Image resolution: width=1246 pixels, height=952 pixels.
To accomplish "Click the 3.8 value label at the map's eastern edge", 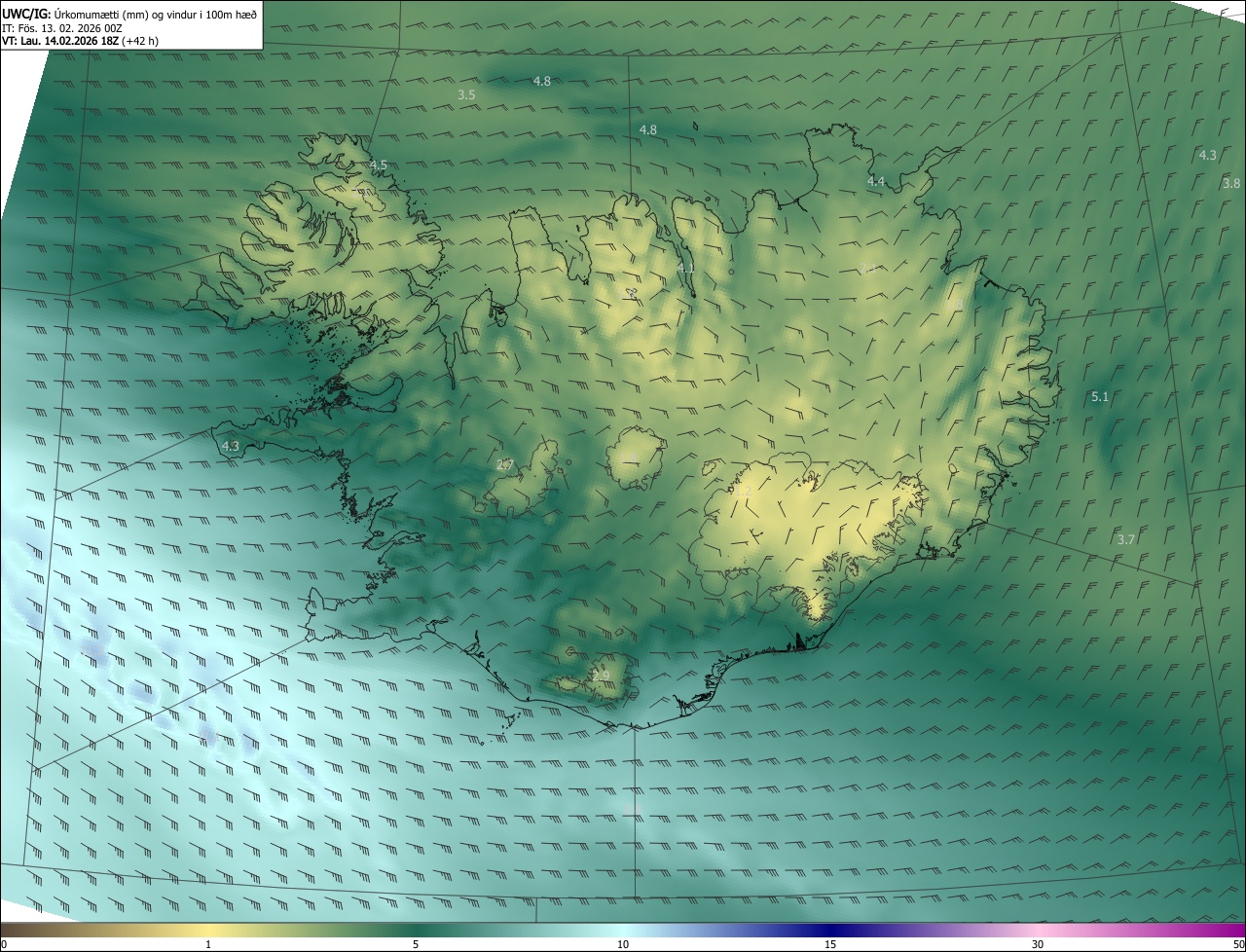I will (x=1231, y=183).
